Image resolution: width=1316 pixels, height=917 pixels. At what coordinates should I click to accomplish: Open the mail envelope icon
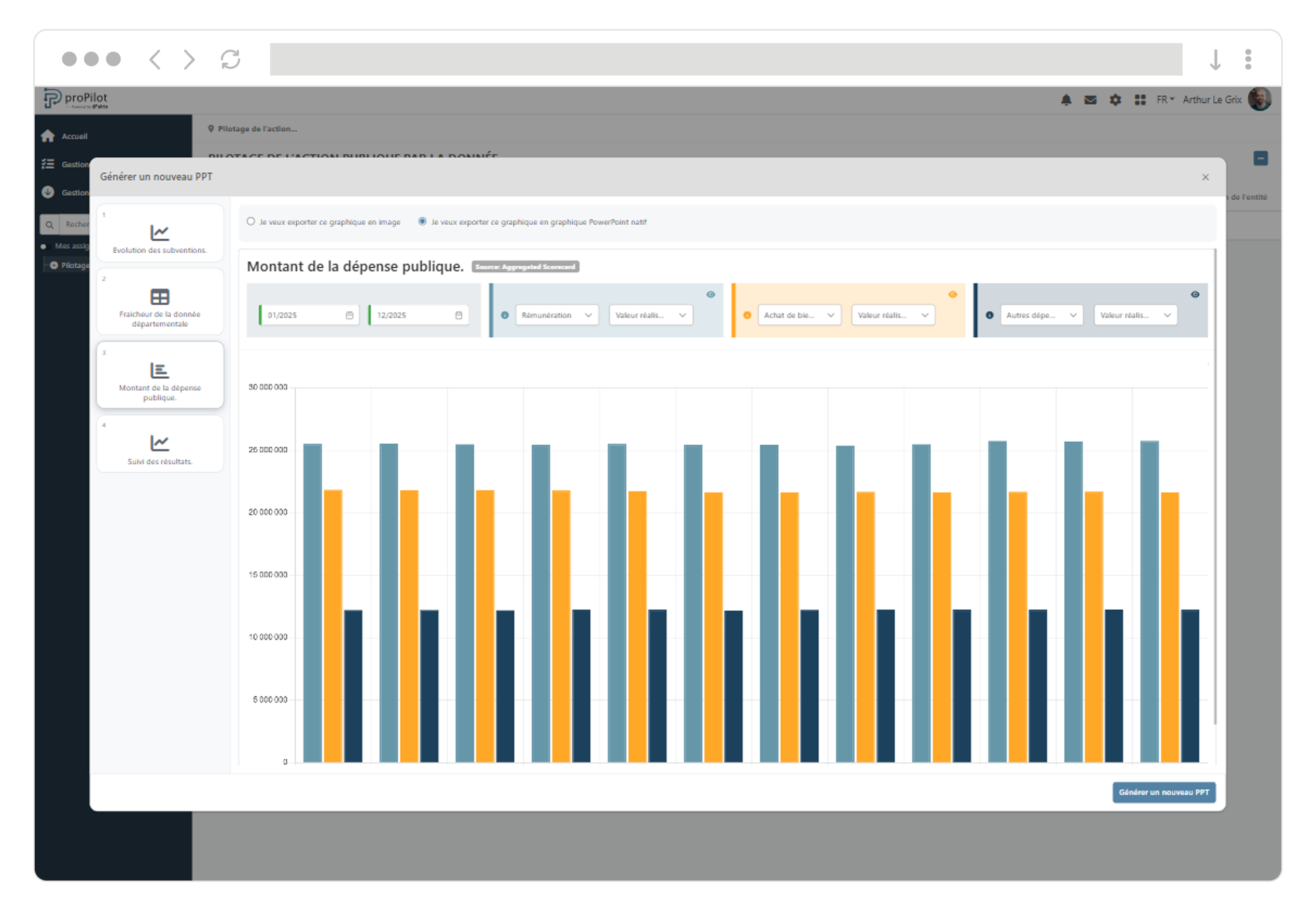(x=1090, y=100)
